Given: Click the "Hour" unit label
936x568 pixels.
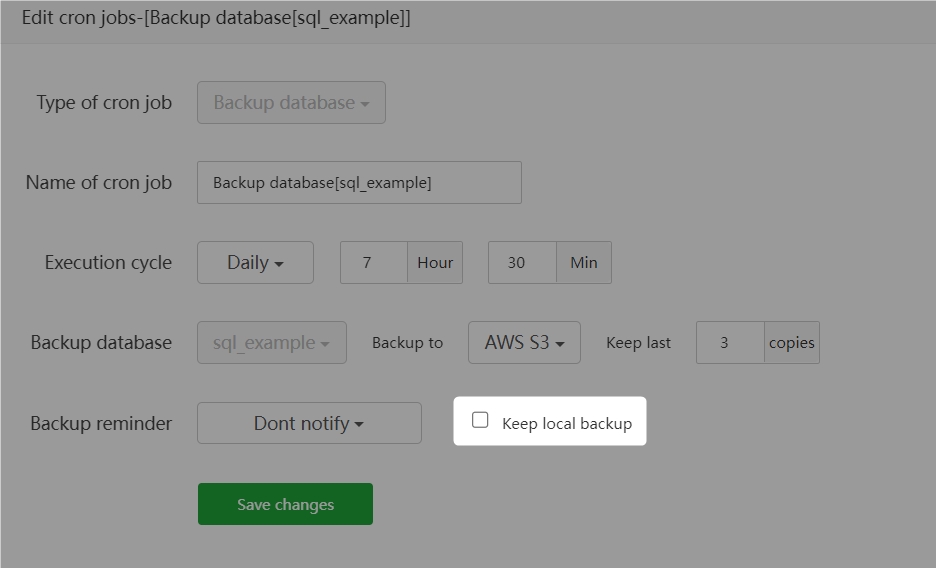Looking at the screenshot, I should tap(435, 263).
